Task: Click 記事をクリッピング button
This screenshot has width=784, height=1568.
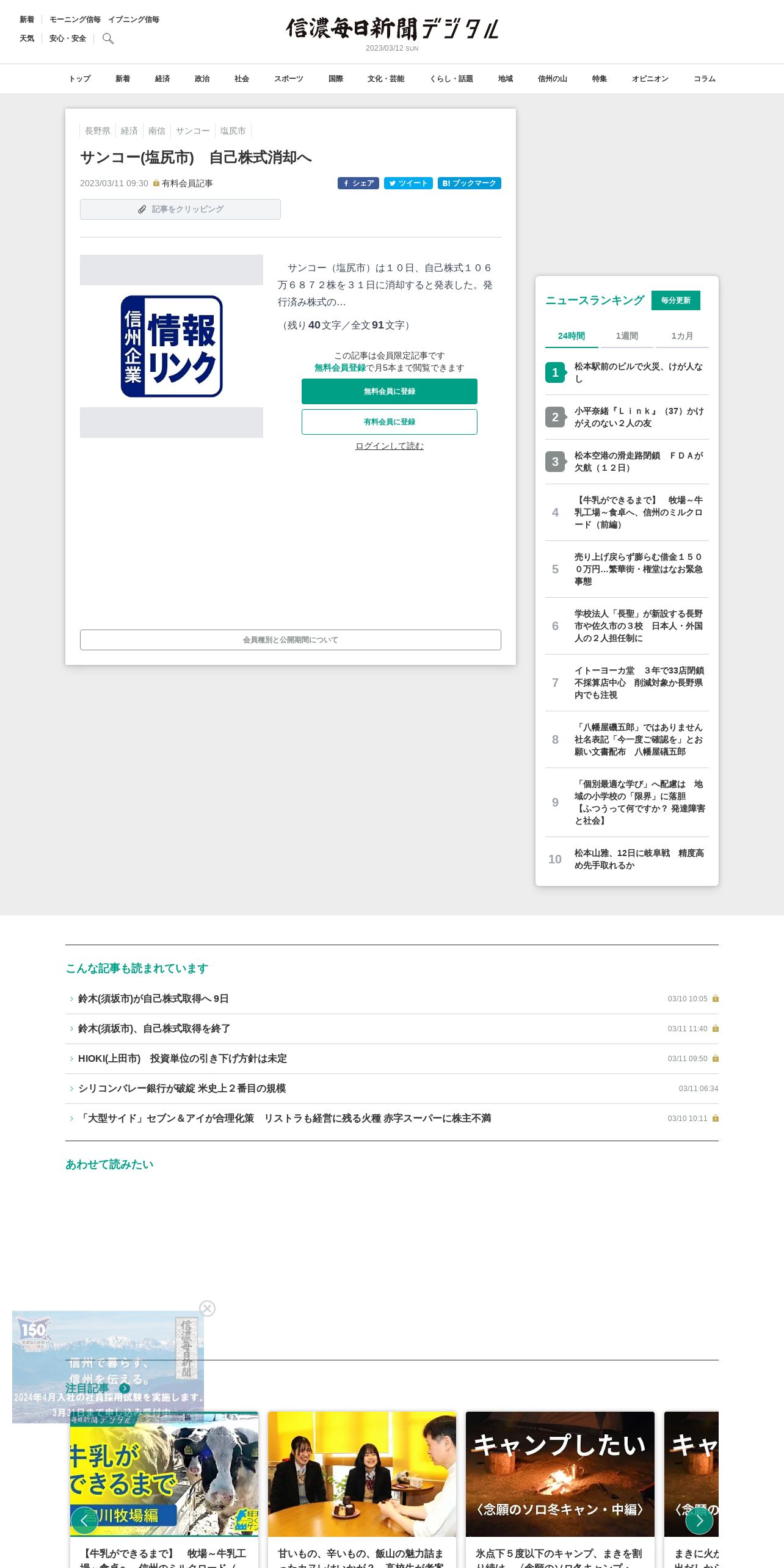Action: click(x=180, y=209)
